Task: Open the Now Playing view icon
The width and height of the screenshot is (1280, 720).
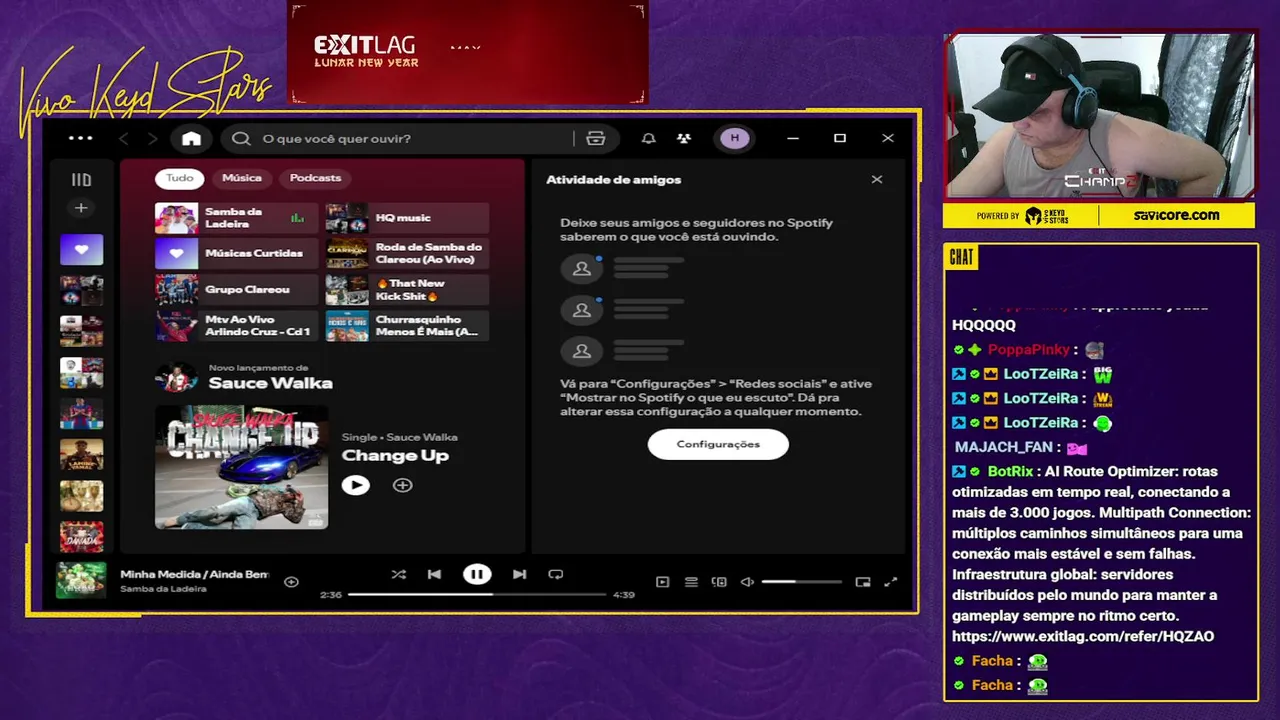Action: click(x=662, y=582)
